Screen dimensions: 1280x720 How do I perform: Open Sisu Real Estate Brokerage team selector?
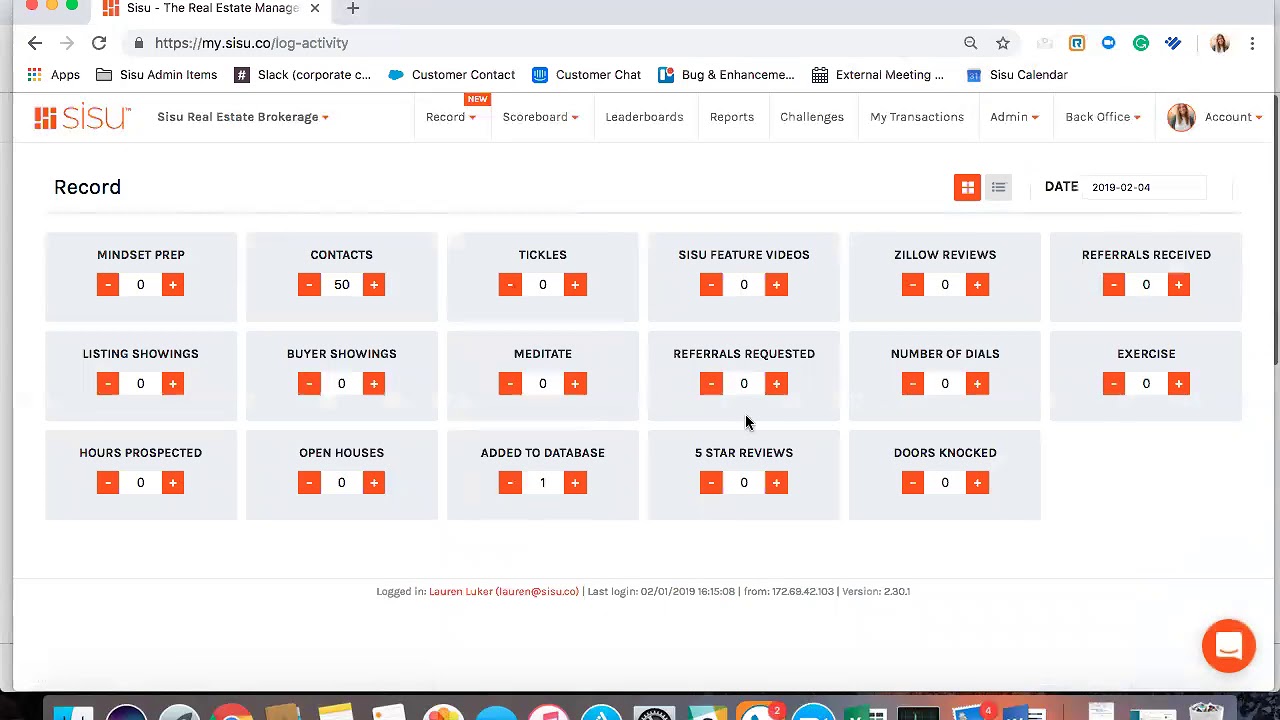pyautogui.click(x=243, y=117)
